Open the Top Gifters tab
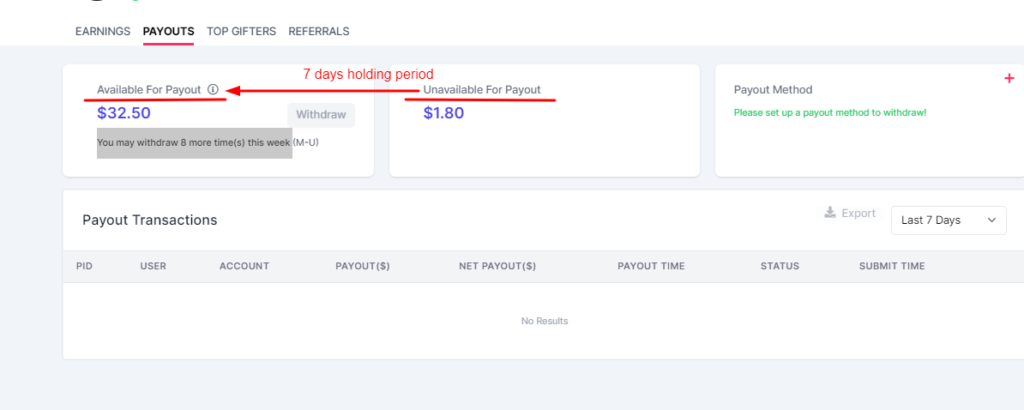The width and height of the screenshot is (1024, 410). pos(241,31)
